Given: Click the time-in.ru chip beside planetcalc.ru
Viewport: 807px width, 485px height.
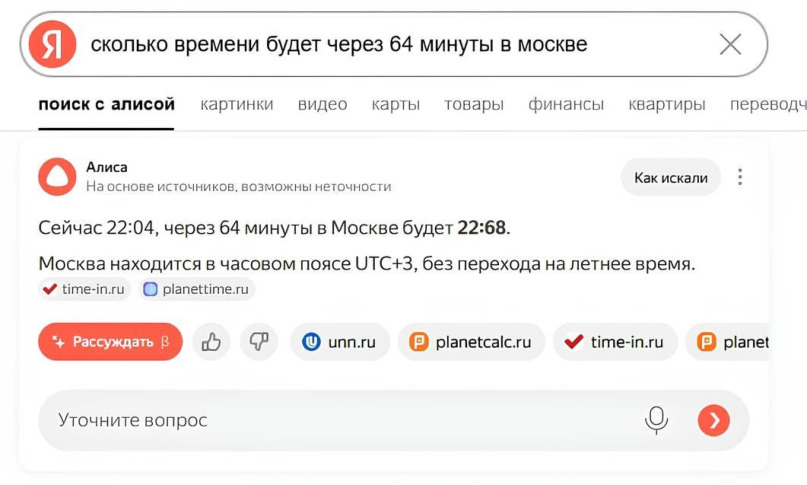Looking at the screenshot, I should pyautogui.click(x=614, y=342).
